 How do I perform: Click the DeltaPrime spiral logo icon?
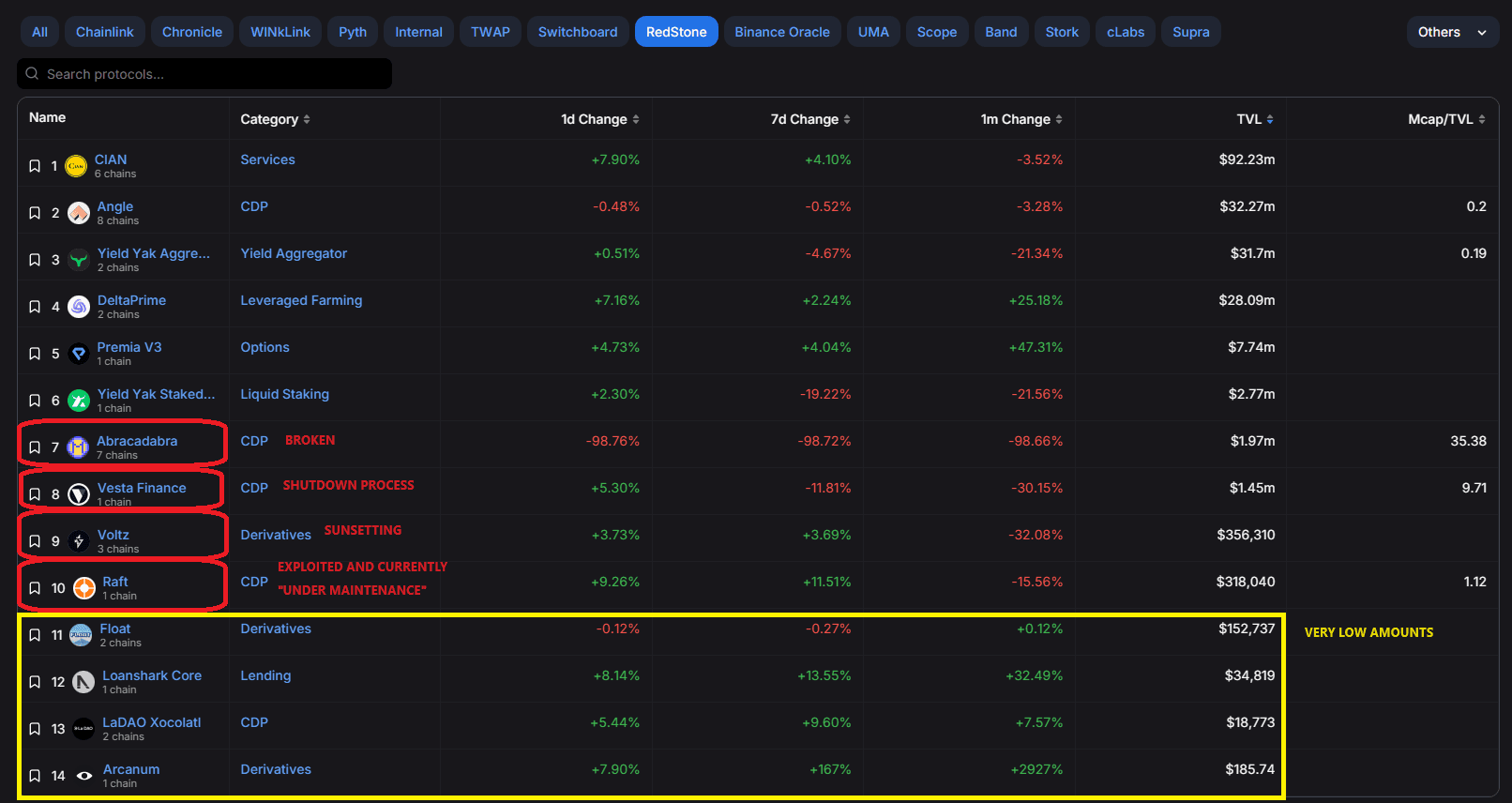click(79, 307)
